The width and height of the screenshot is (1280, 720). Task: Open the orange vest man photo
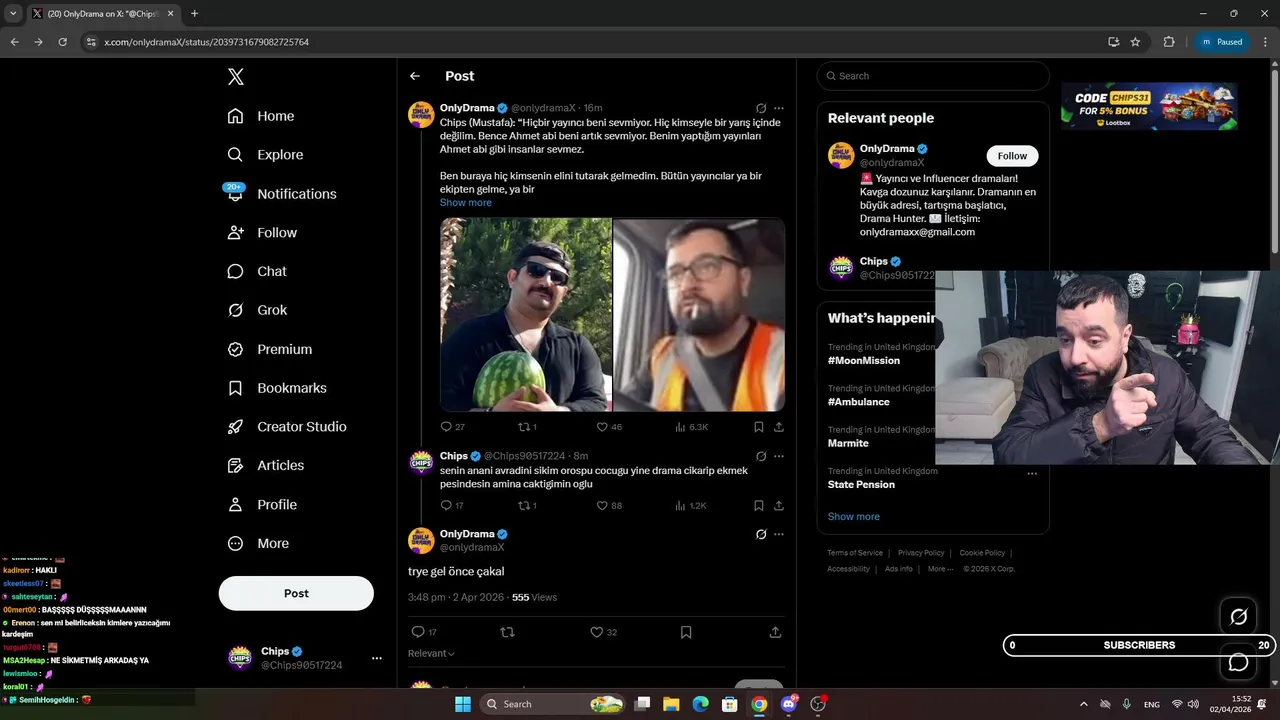click(x=699, y=314)
